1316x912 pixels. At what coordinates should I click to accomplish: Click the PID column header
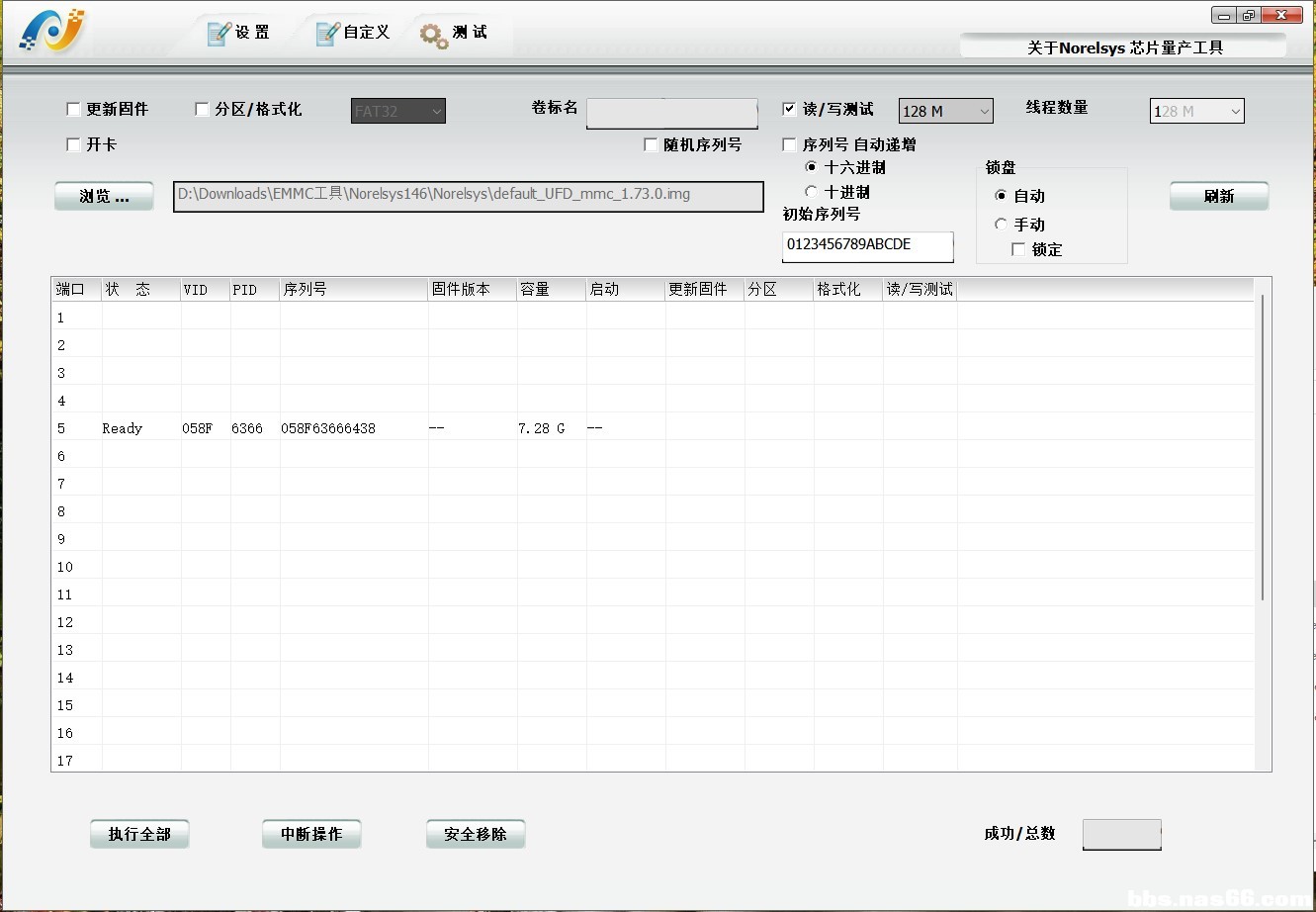(x=255, y=289)
